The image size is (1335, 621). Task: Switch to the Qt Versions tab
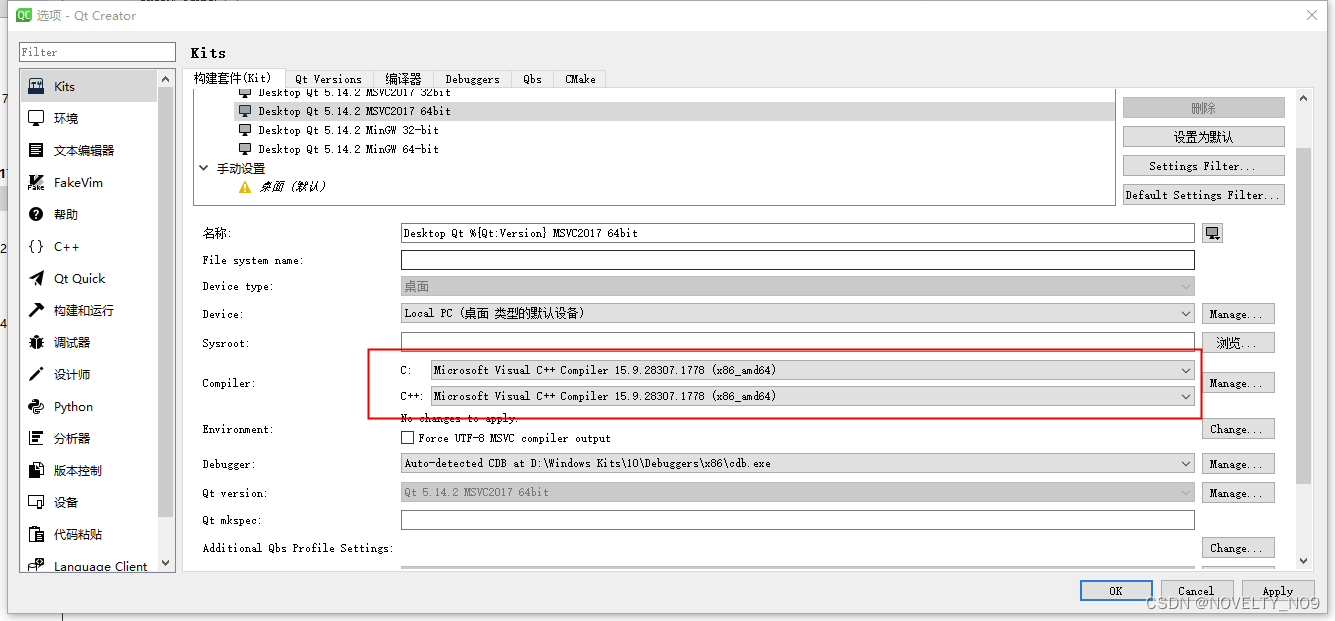(x=329, y=78)
